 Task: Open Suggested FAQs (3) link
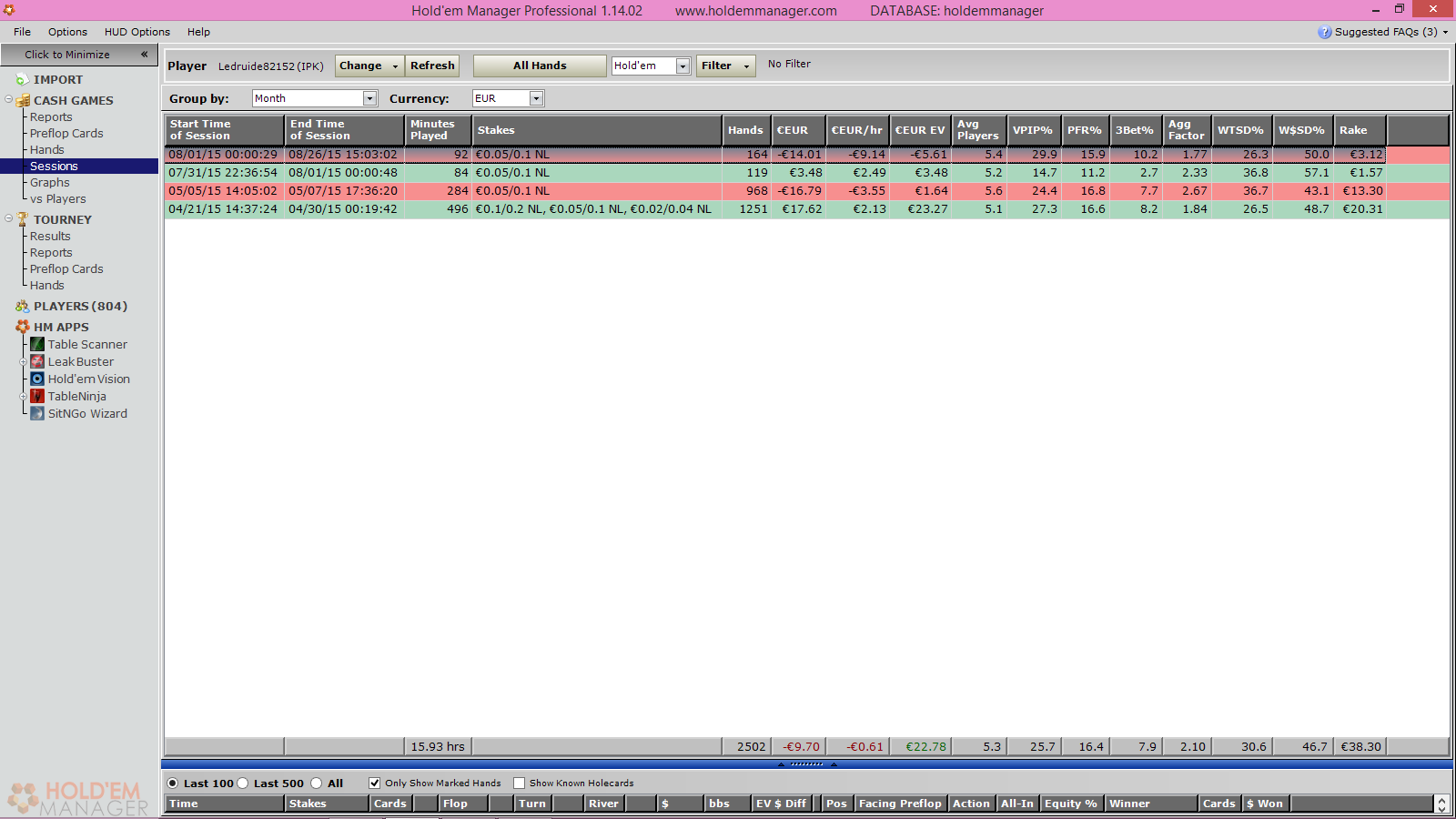point(1386,32)
